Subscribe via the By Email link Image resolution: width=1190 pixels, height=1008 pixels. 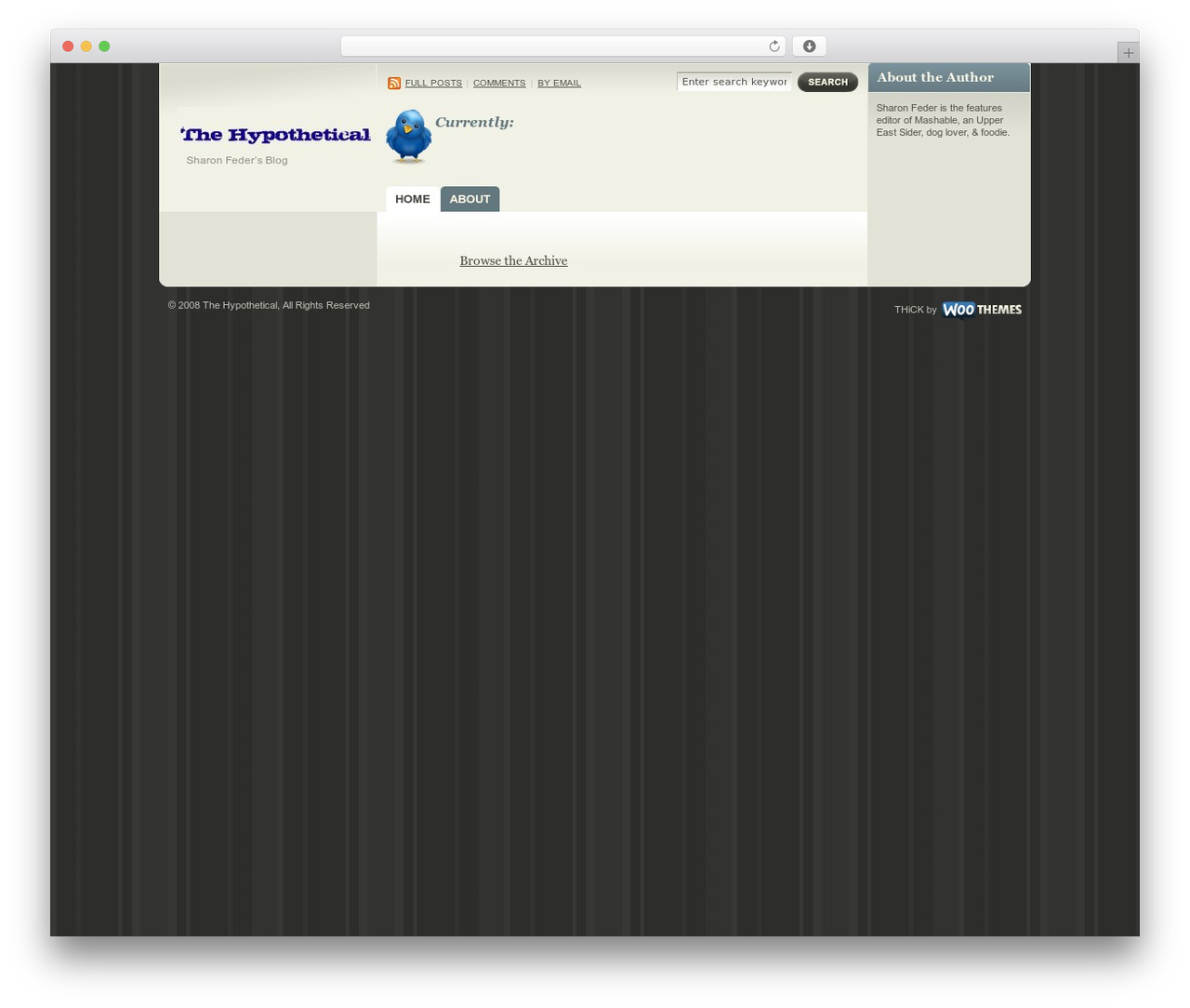click(559, 83)
